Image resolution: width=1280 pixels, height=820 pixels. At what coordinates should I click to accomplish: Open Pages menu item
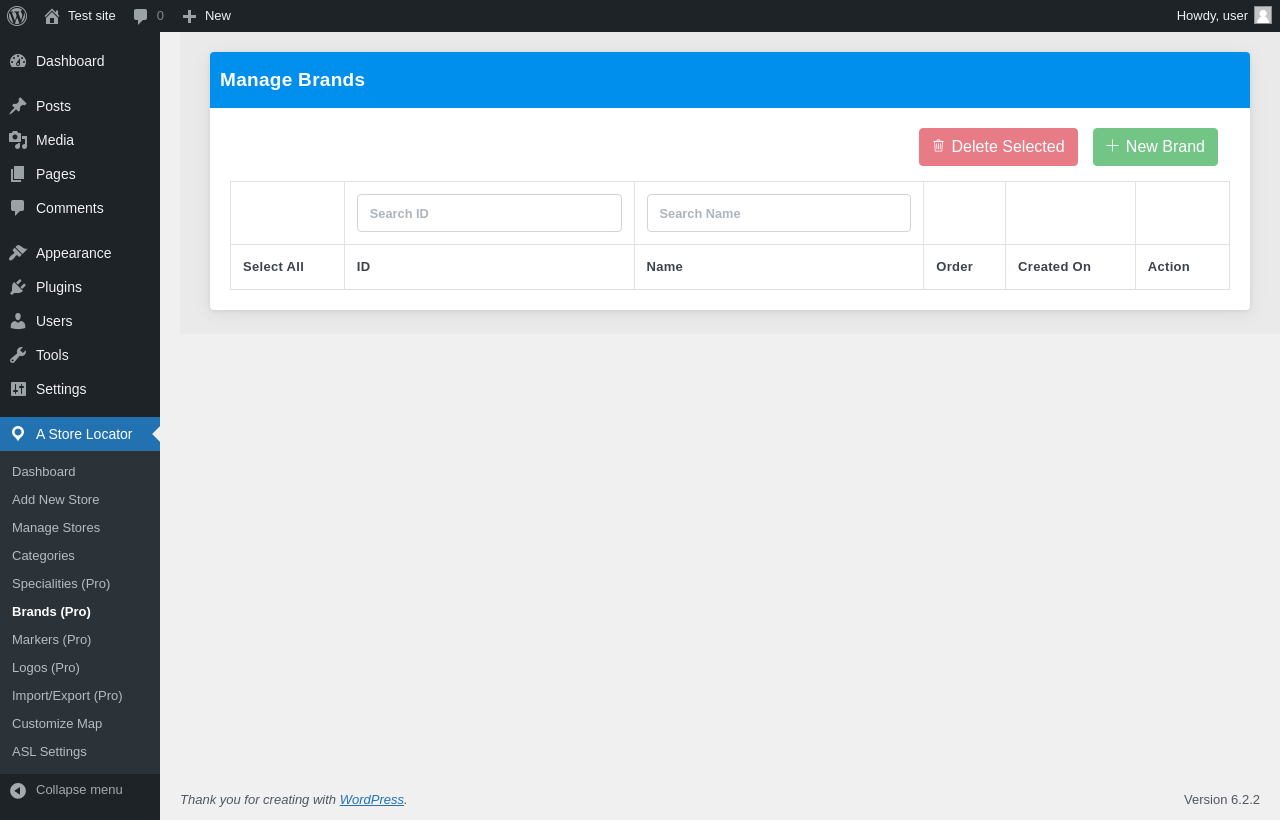(x=80, y=174)
